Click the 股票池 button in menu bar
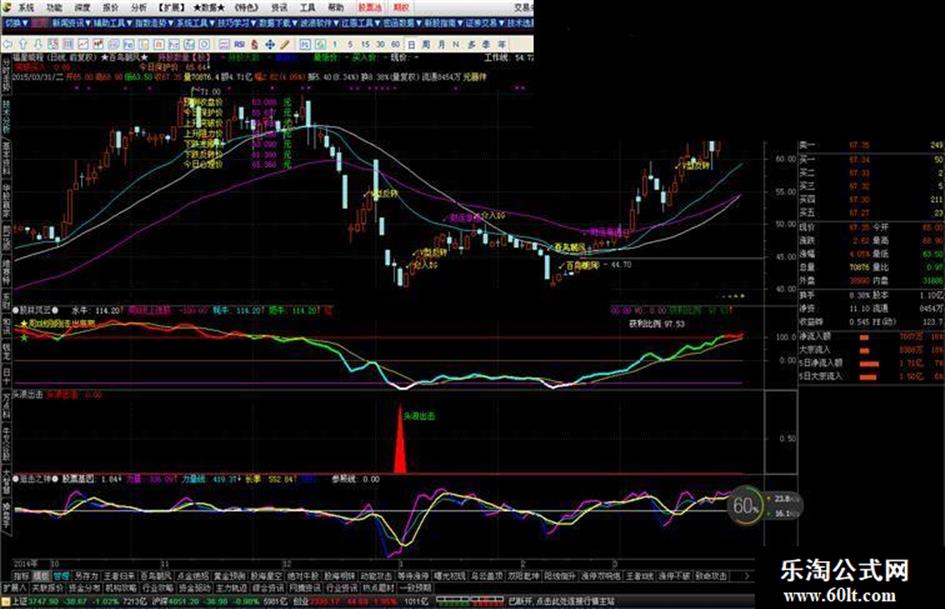The width and height of the screenshot is (945, 609). click(x=371, y=8)
